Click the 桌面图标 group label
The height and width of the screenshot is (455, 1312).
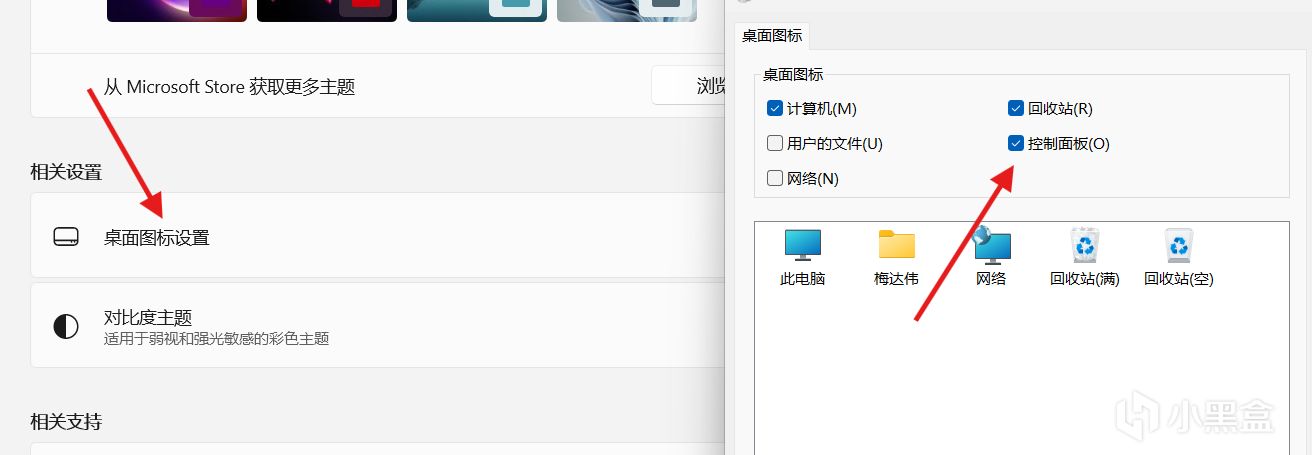tap(793, 74)
